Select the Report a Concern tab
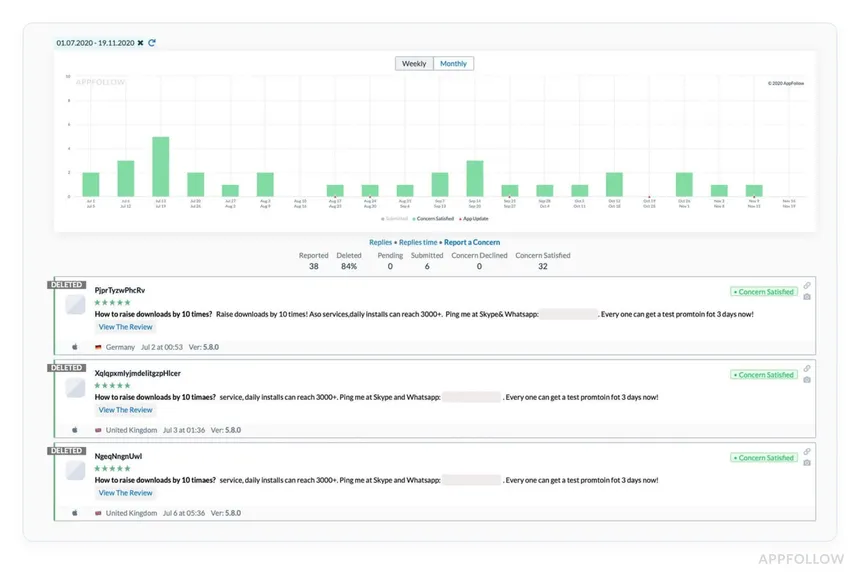This screenshot has width=860, height=579. click(x=472, y=242)
